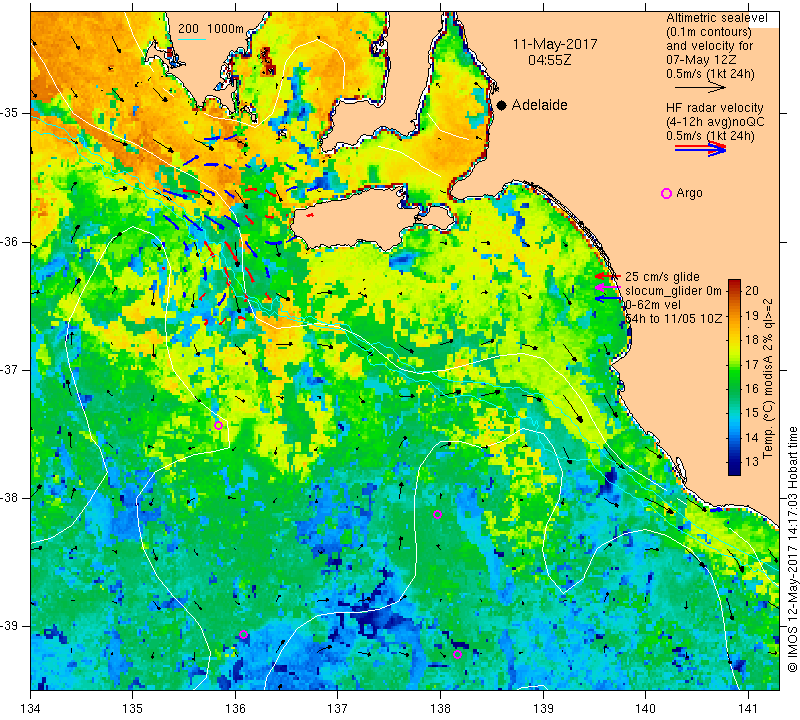Screen dimensions: 800x720
Task: Click the -35 latitude axis label
Action: click(9, 112)
